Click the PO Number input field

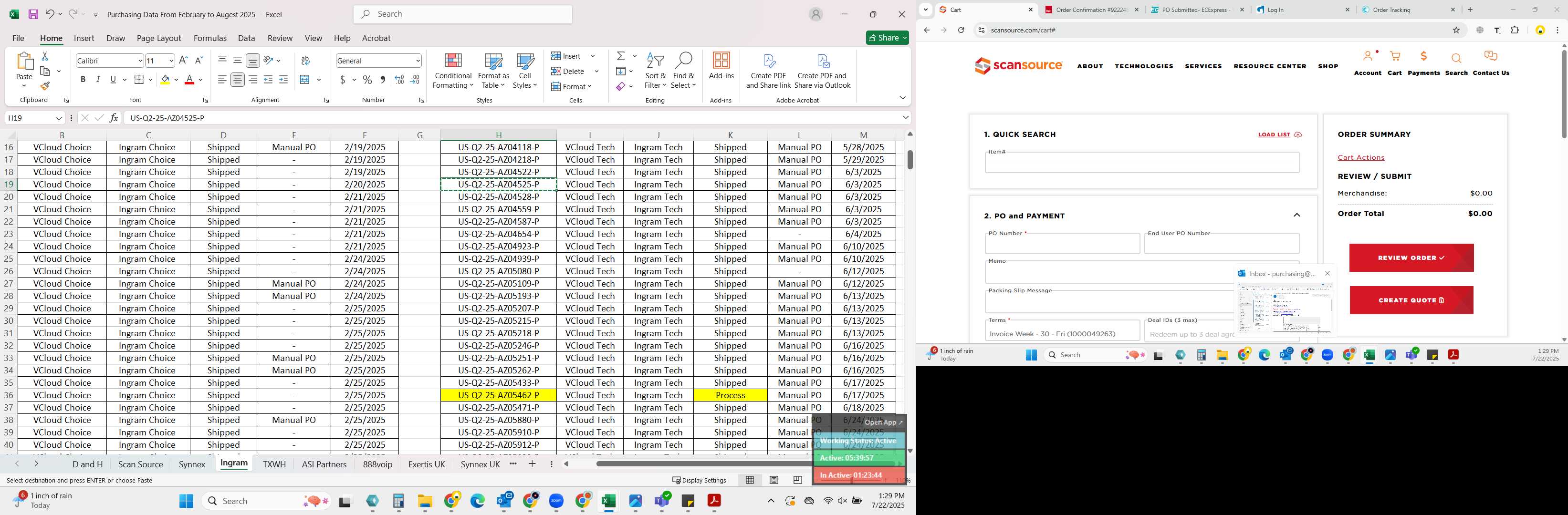1062,243
